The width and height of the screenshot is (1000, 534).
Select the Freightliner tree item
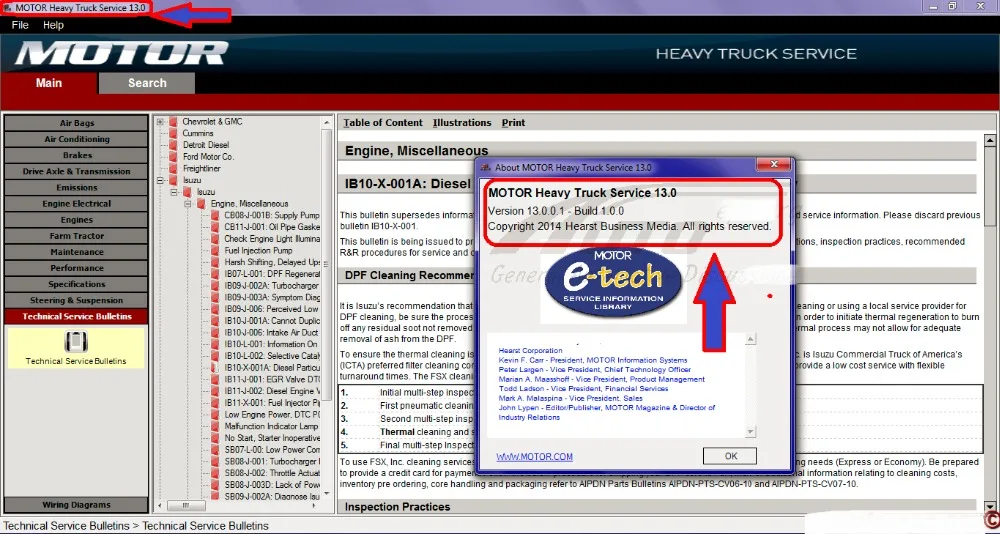(x=202, y=168)
